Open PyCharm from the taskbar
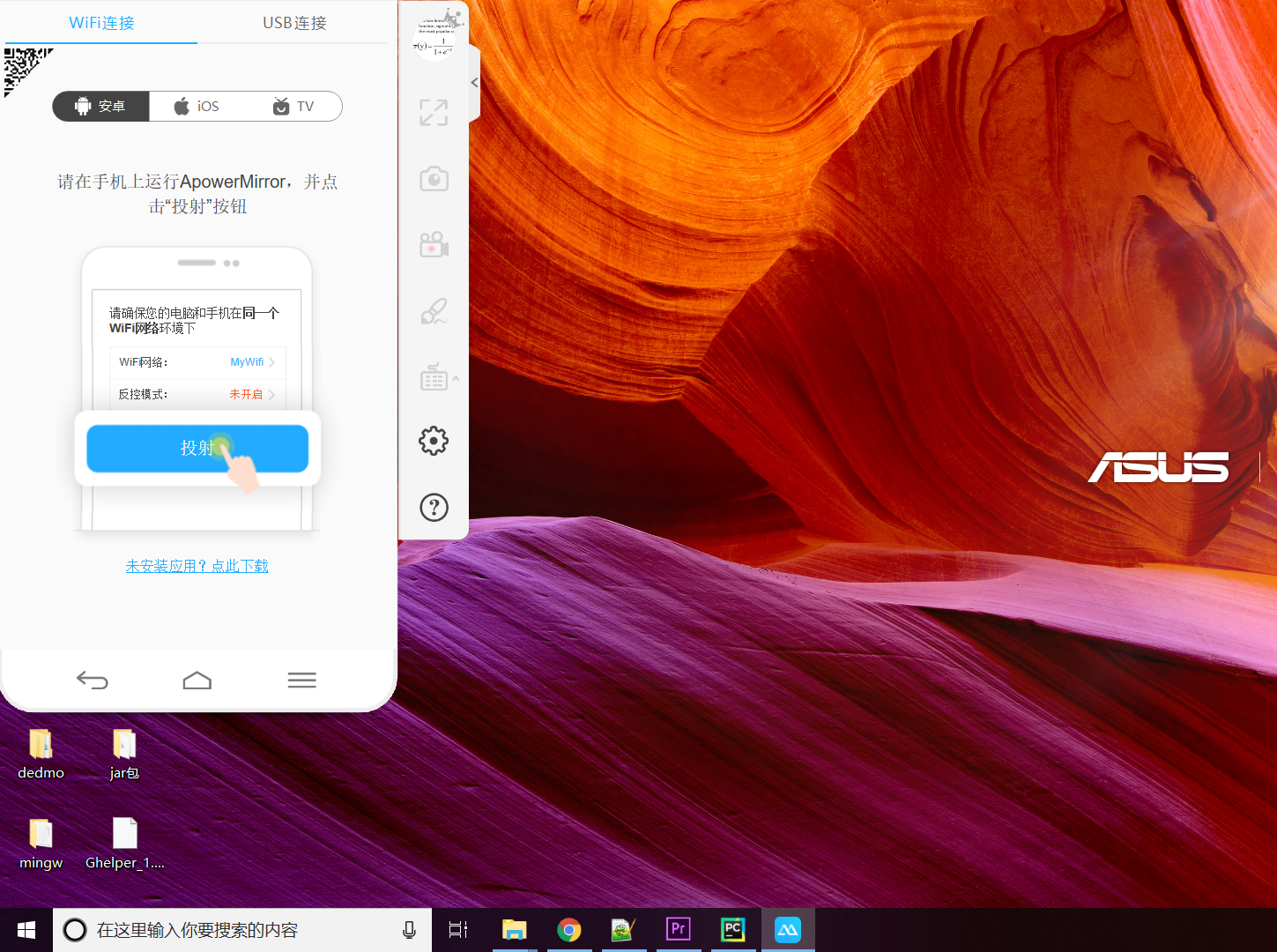This screenshot has width=1277, height=952. (x=732, y=930)
